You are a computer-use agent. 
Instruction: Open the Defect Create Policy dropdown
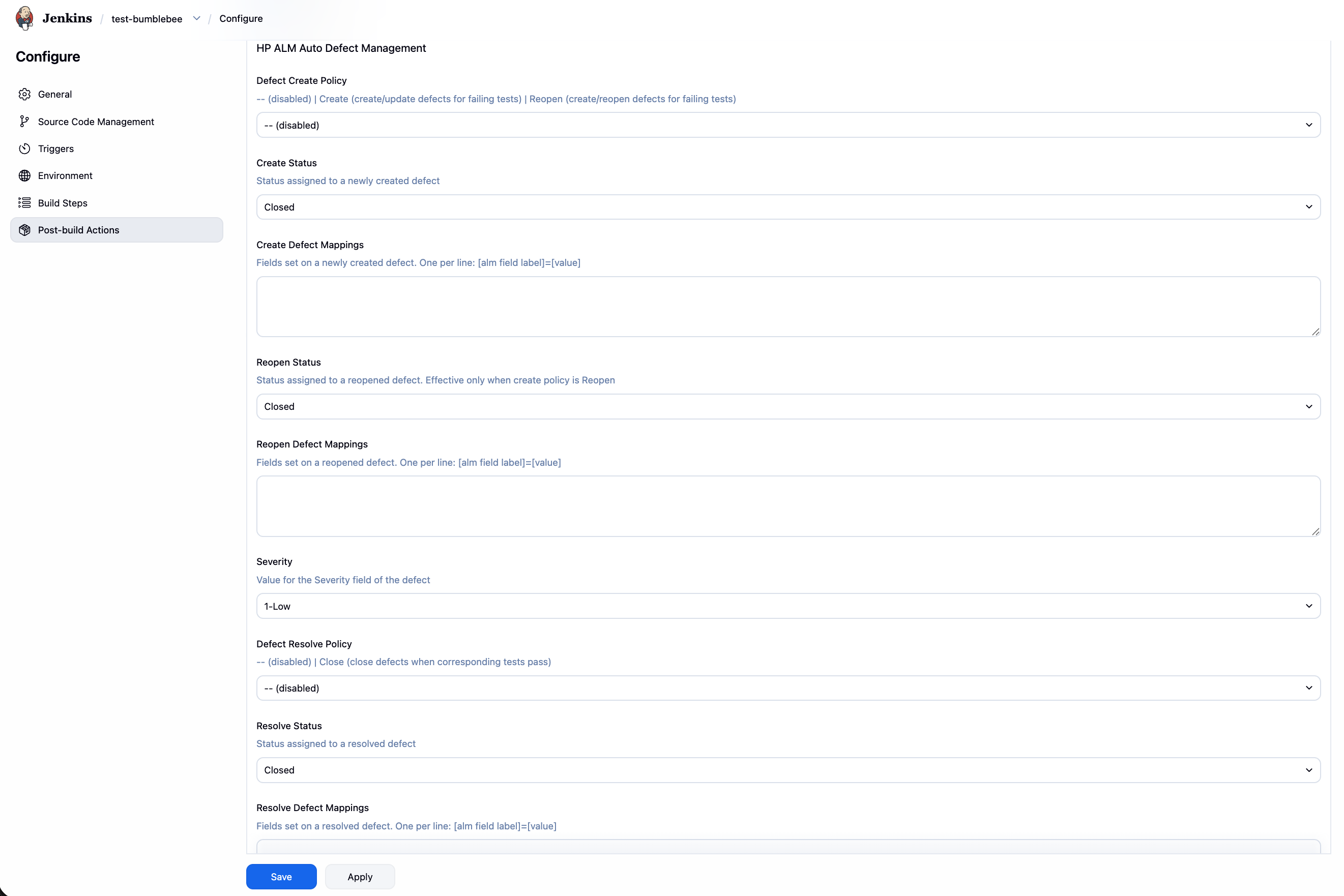point(788,125)
